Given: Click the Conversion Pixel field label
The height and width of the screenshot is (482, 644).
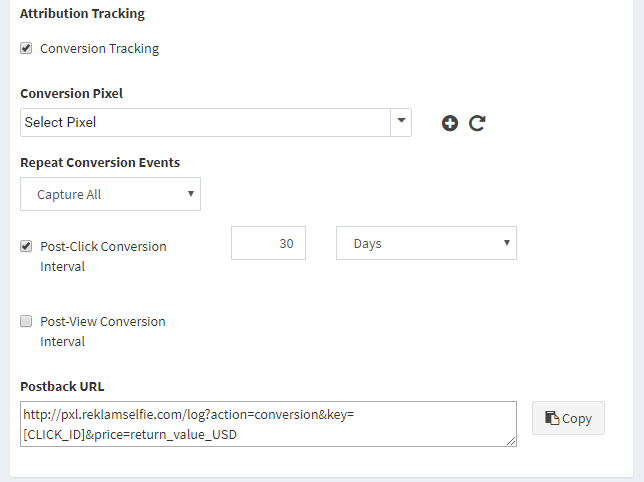Looking at the screenshot, I should (71, 94).
